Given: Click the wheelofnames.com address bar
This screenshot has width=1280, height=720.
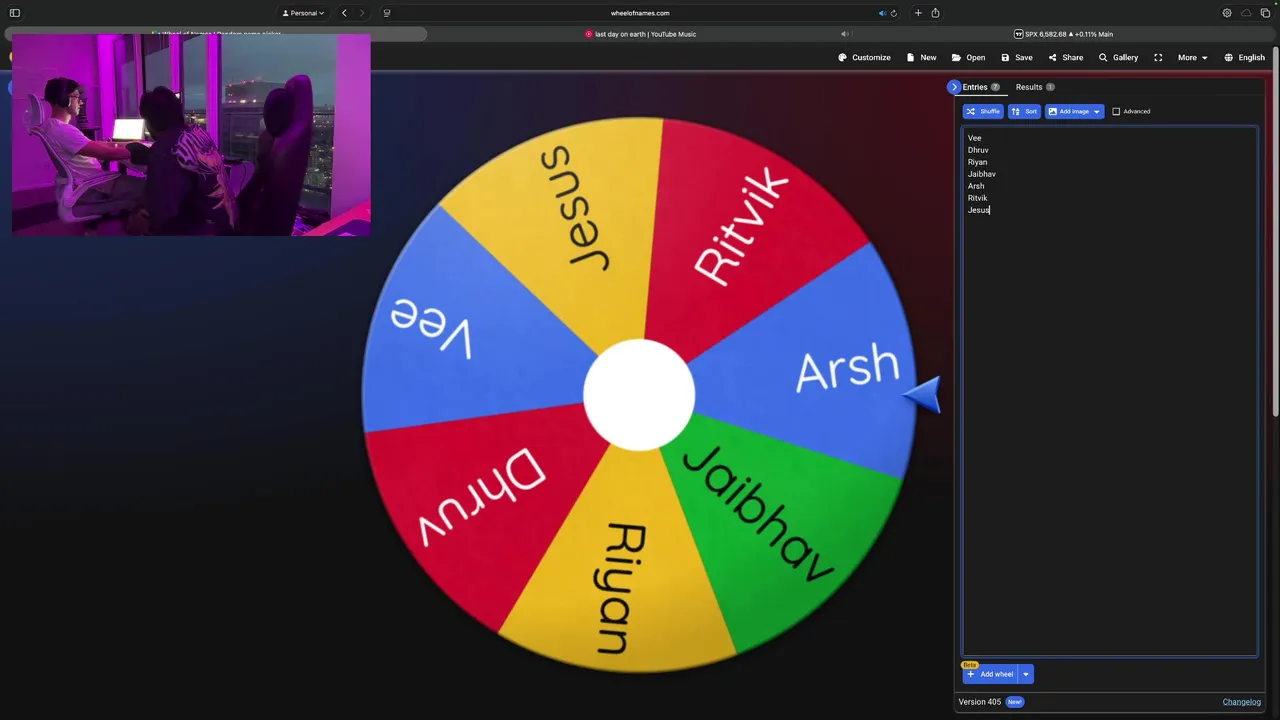Looking at the screenshot, I should coord(640,13).
